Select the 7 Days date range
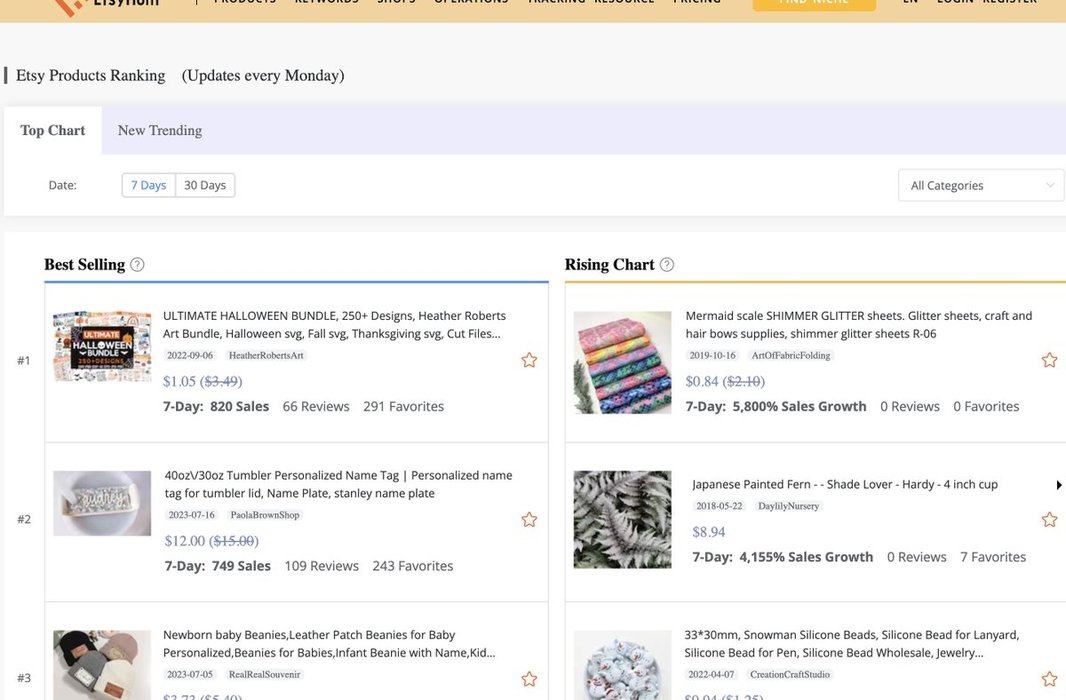The image size is (1066, 700). (148, 185)
